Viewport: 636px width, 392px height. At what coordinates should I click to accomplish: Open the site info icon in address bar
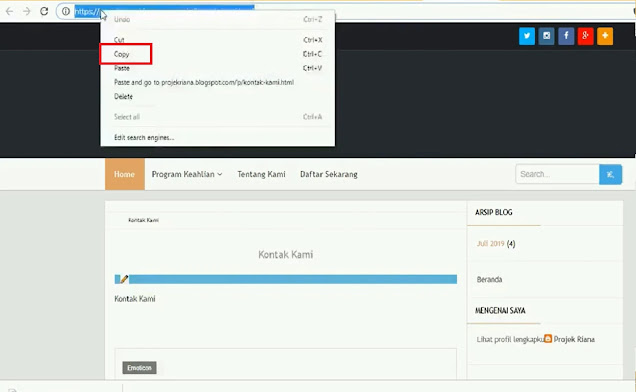(x=65, y=11)
